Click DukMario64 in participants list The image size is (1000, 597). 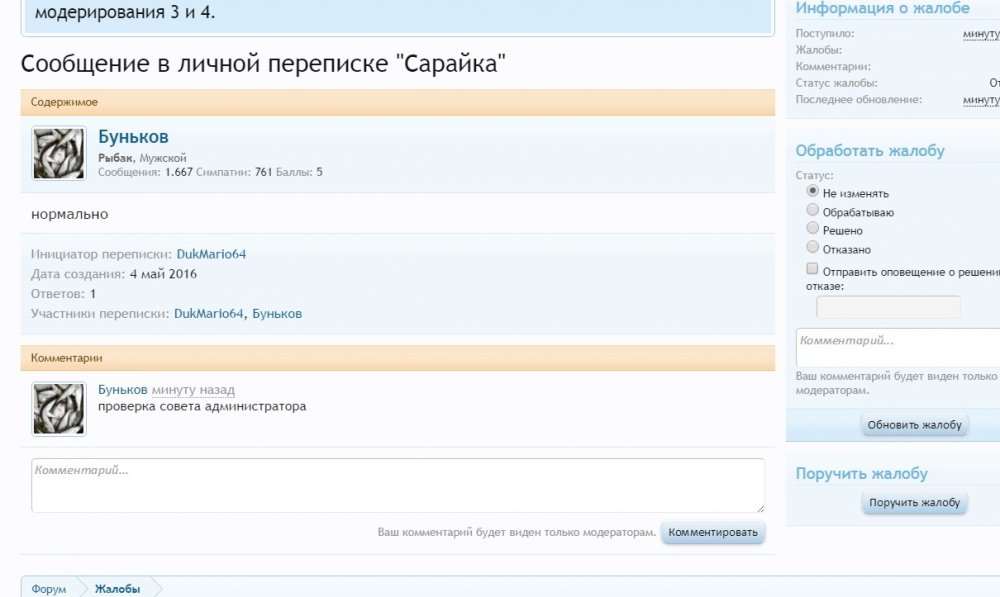click(208, 314)
